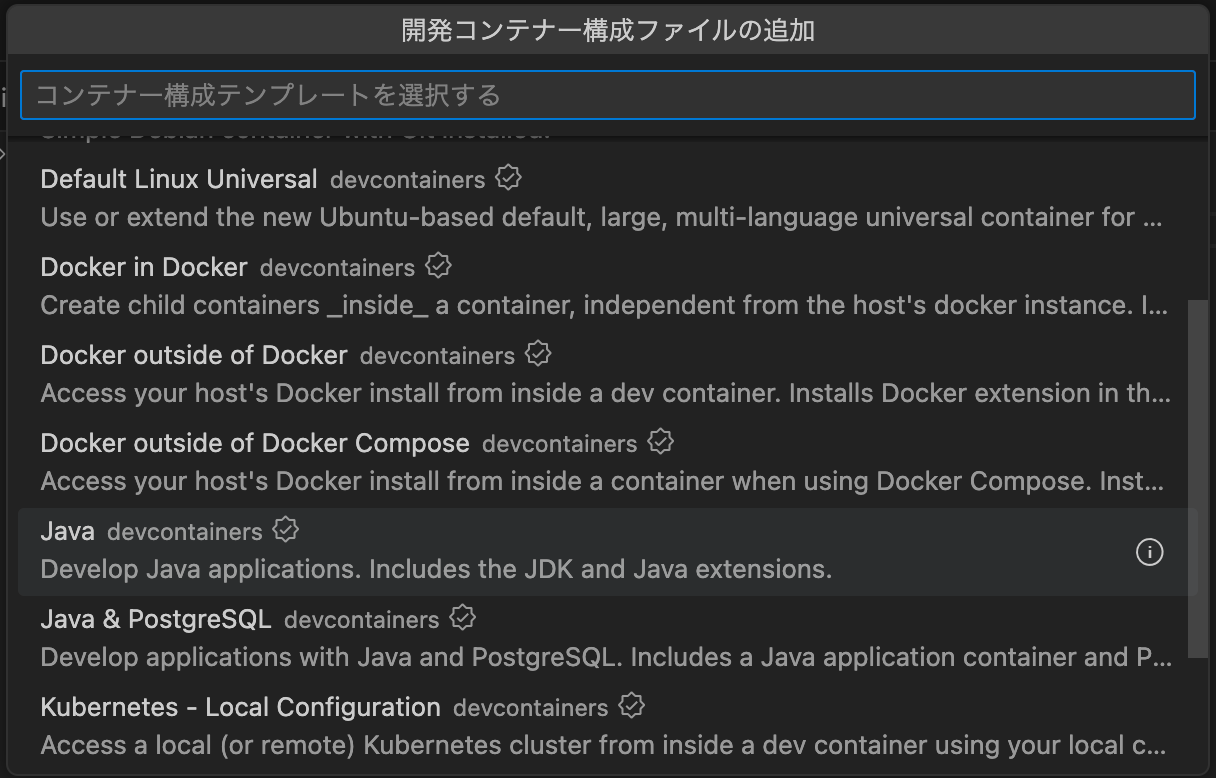Select the Docker outside of Docker template
This screenshot has height=778, width=1216.
[193, 355]
